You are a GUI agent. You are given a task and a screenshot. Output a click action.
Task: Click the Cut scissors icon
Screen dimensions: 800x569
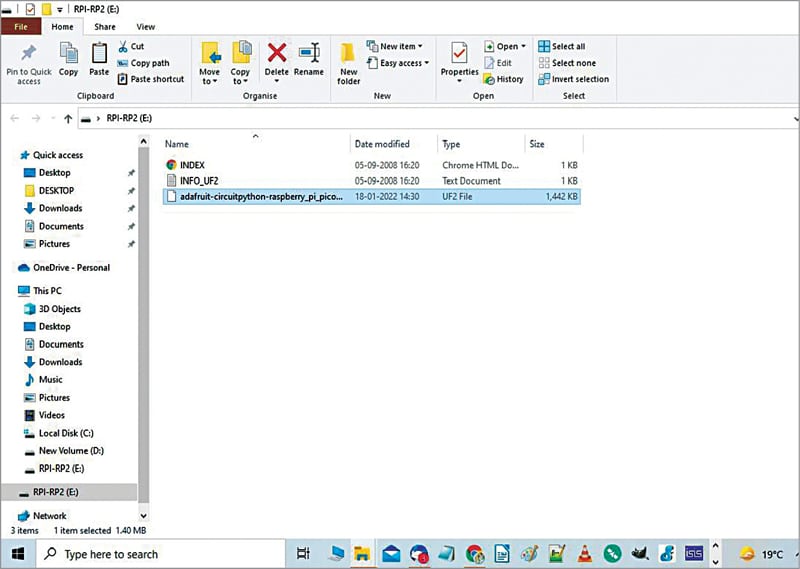pyautogui.click(x=123, y=46)
